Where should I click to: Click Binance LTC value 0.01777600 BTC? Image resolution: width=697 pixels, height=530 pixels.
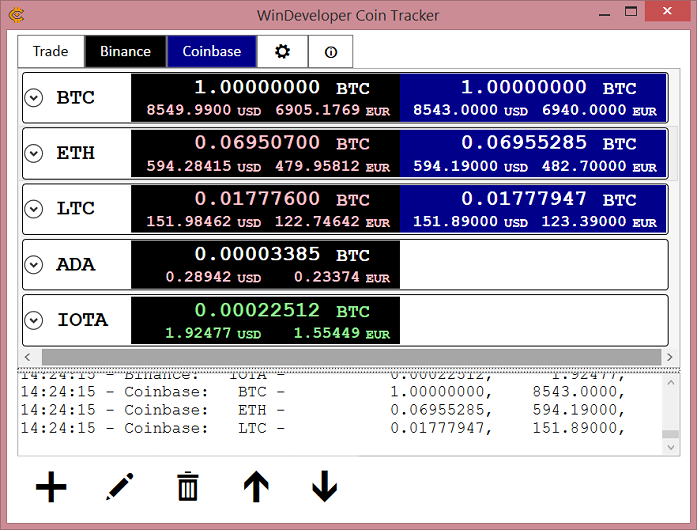tap(282, 199)
